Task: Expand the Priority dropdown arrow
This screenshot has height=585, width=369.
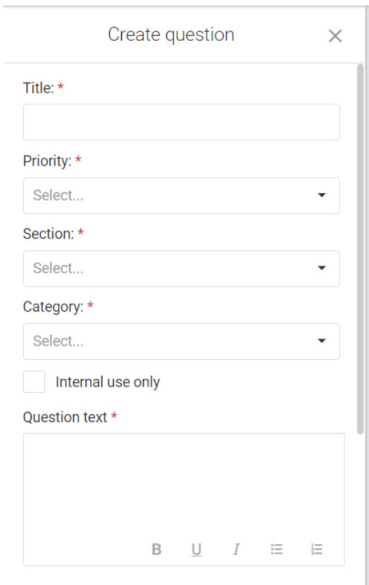Action: tap(322, 195)
